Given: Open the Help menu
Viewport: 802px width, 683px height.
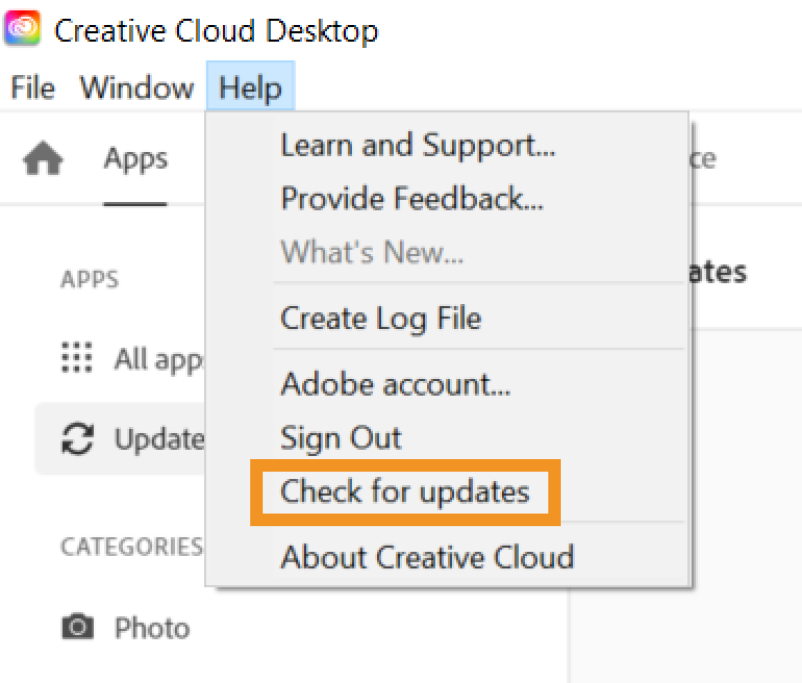Looking at the screenshot, I should tap(250, 88).
